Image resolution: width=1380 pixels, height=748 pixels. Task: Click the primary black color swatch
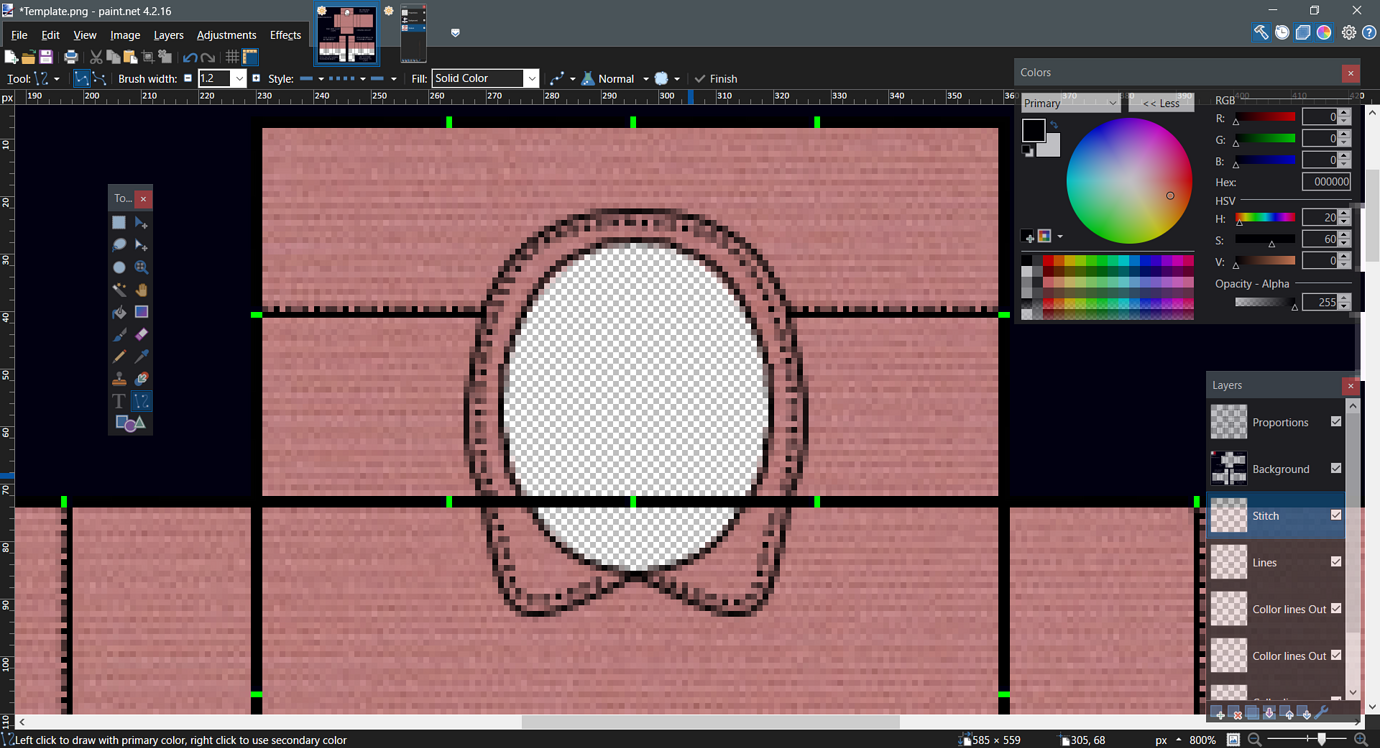pos(1033,130)
